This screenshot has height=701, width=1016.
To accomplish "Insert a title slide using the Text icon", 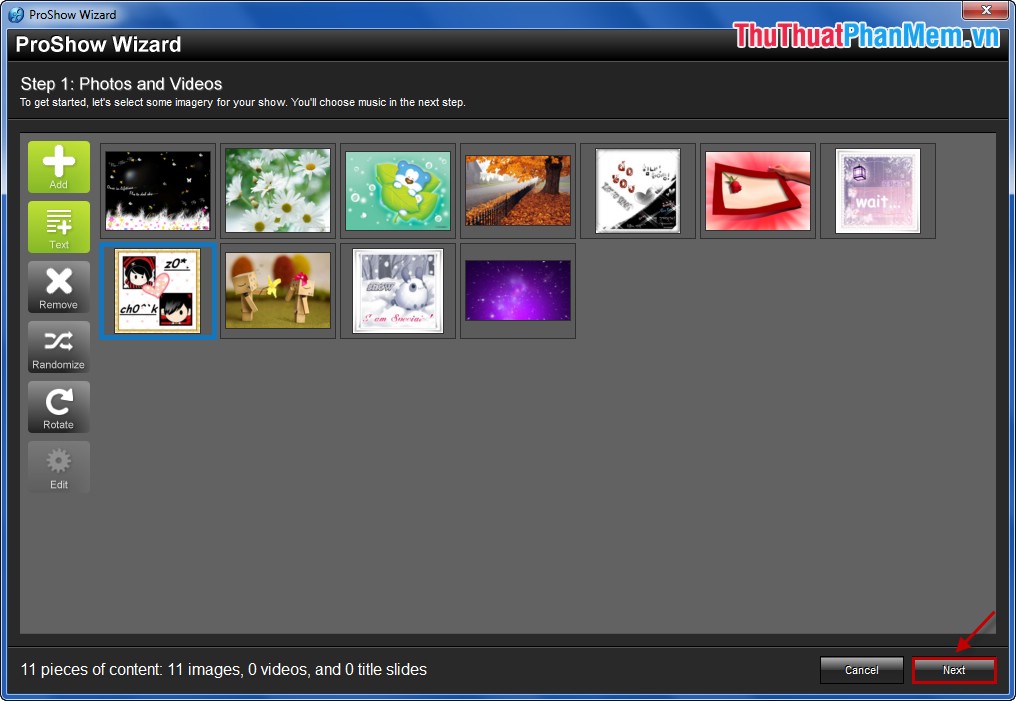I will [58, 227].
